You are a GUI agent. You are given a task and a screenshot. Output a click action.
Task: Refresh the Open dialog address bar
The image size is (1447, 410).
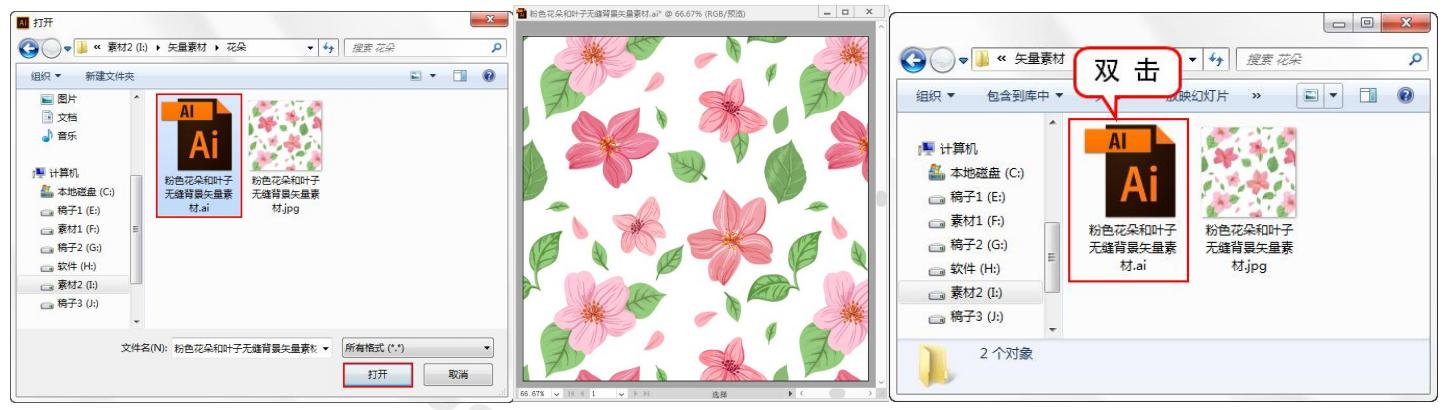tap(328, 47)
